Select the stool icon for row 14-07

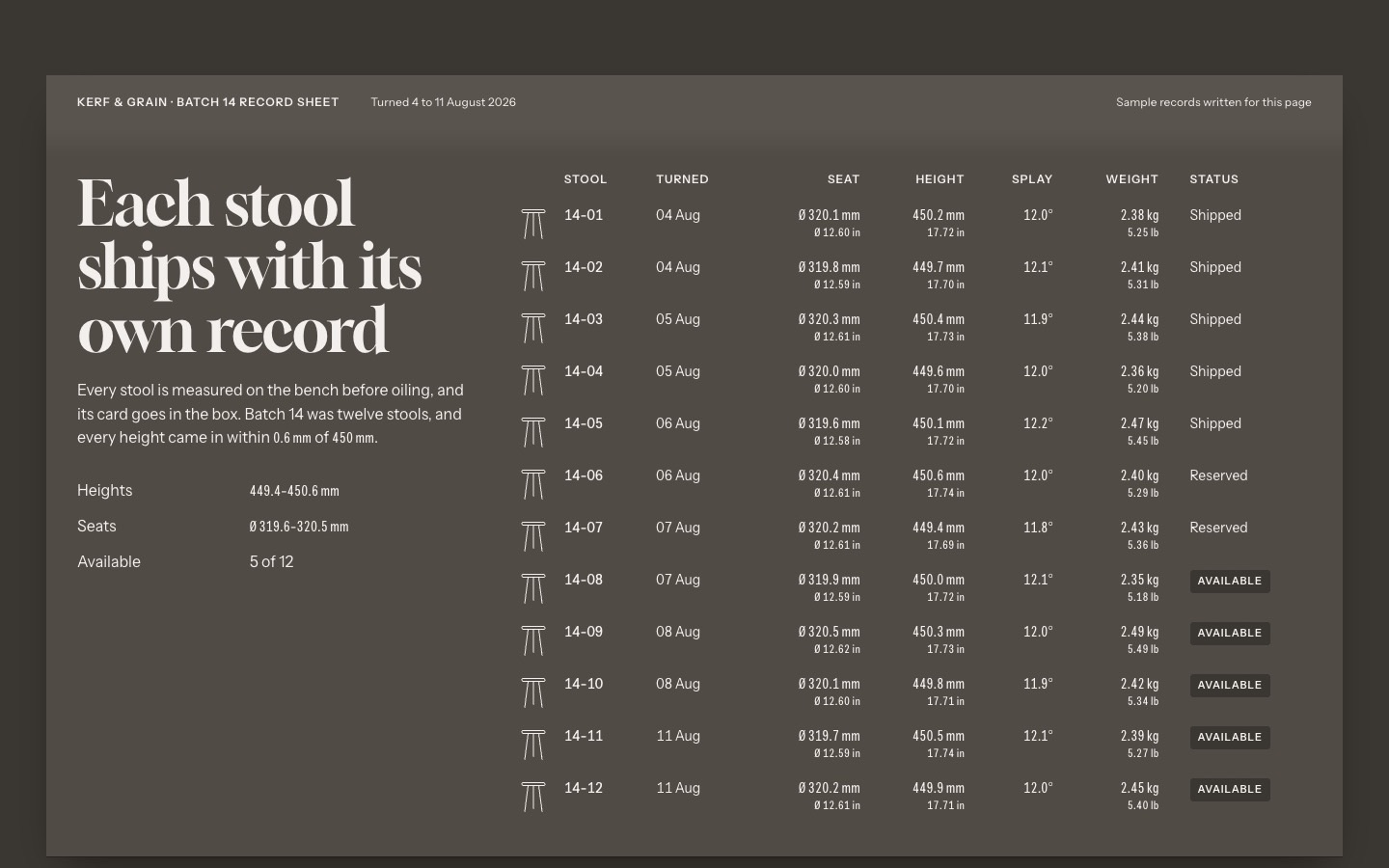[x=533, y=536]
